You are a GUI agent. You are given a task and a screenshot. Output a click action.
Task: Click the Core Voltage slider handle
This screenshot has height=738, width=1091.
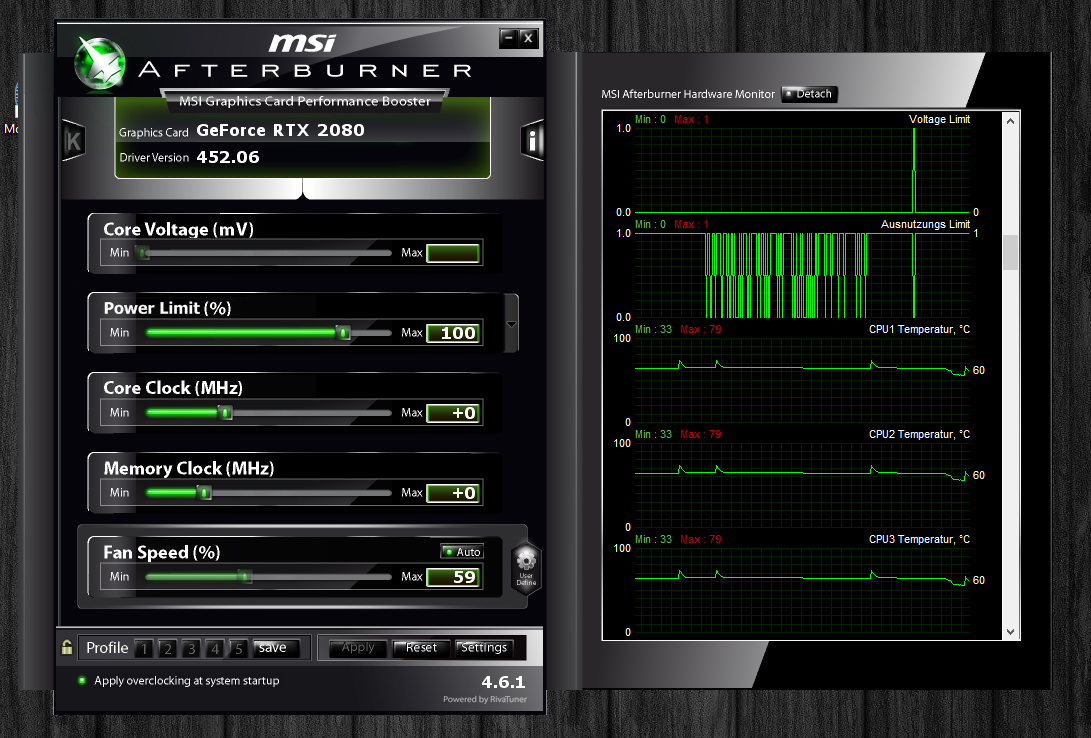tap(143, 253)
